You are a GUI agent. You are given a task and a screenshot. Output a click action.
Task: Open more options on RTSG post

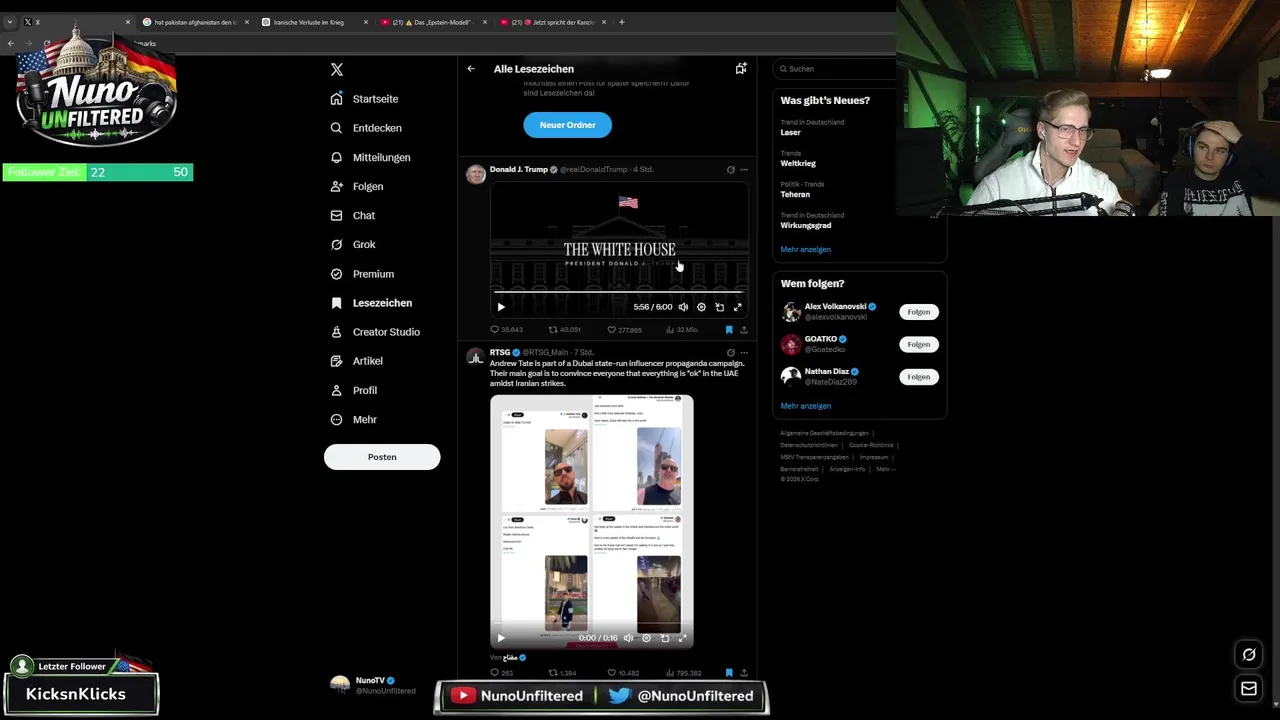744,353
